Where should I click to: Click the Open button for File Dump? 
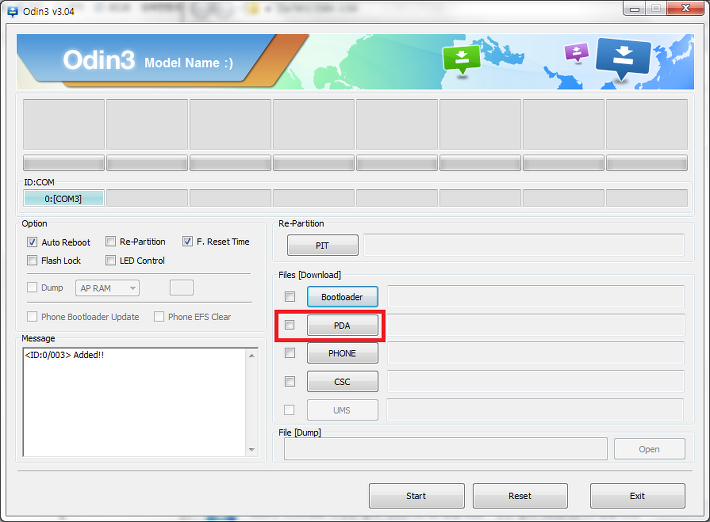pos(649,449)
